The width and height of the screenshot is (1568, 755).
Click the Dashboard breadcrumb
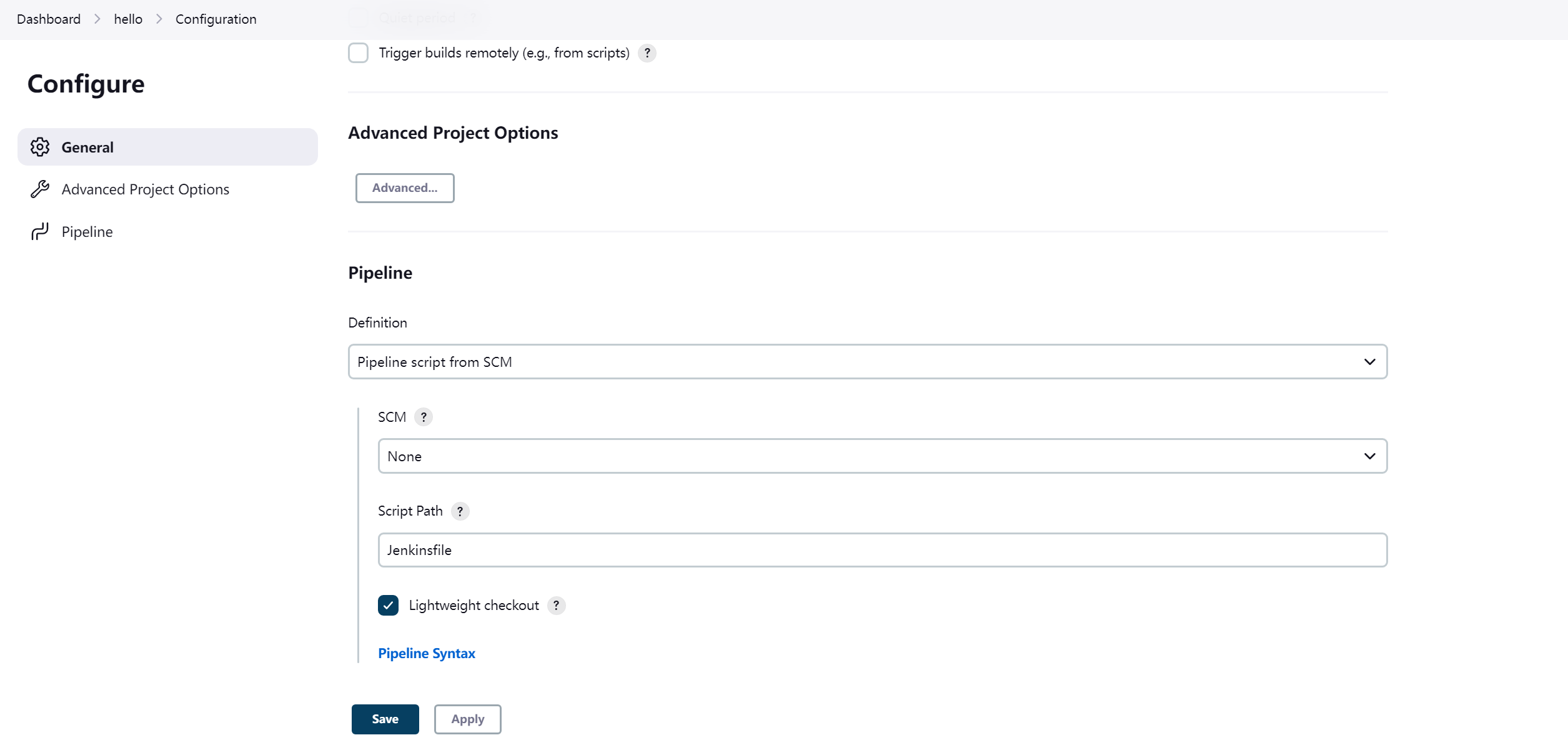click(x=49, y=19)
